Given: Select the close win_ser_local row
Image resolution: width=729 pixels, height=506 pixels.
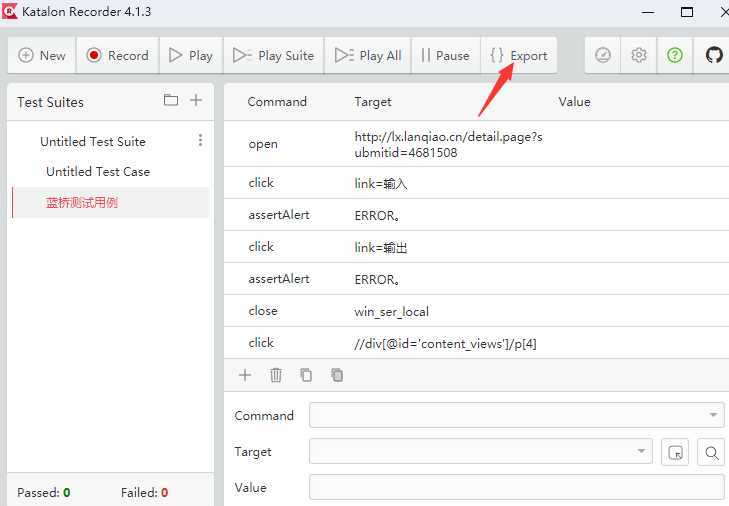Looking at the screenshot, I should coord(476,311).
